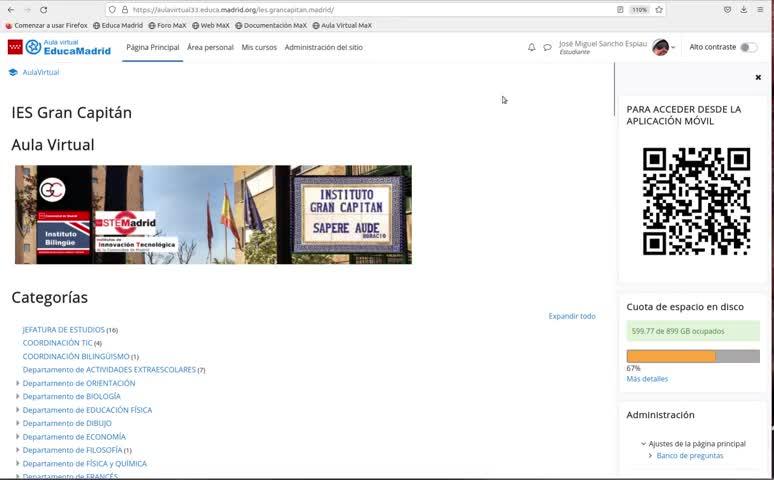Click the mobile app QR code

click(x=696, y=201)
